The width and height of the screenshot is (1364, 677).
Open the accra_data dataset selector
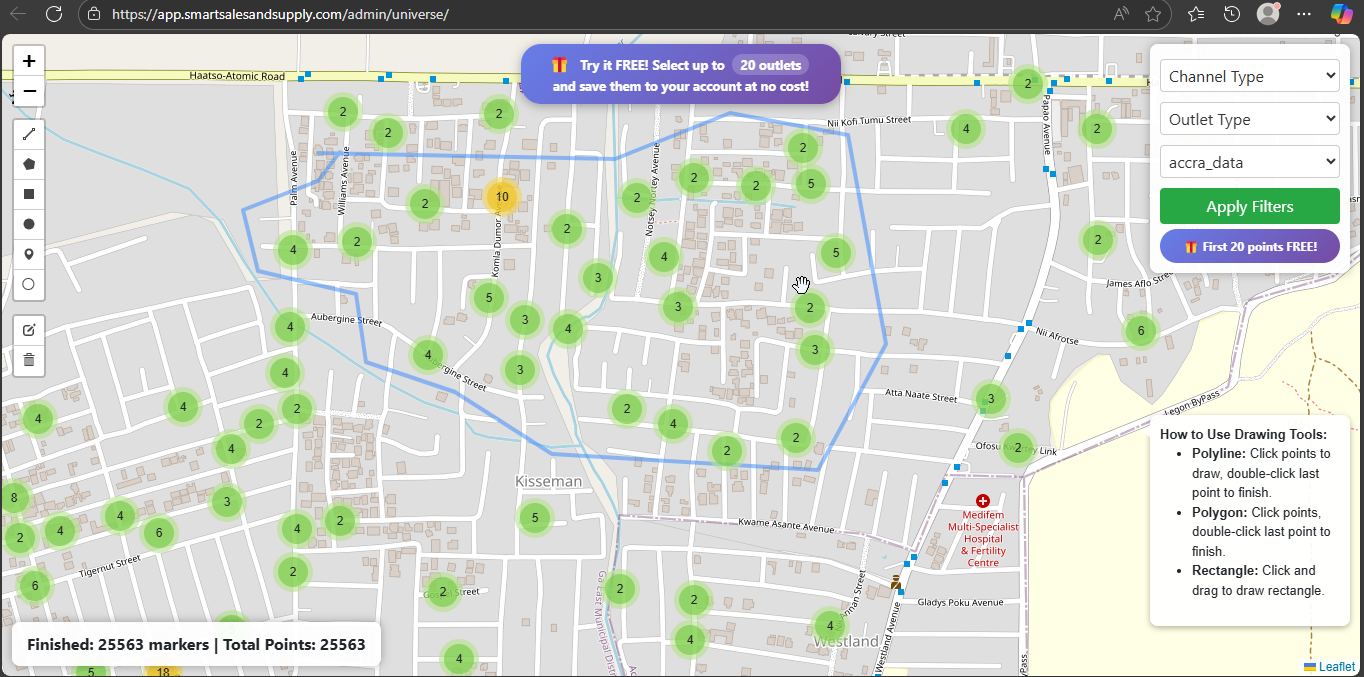pos(1249,161)
